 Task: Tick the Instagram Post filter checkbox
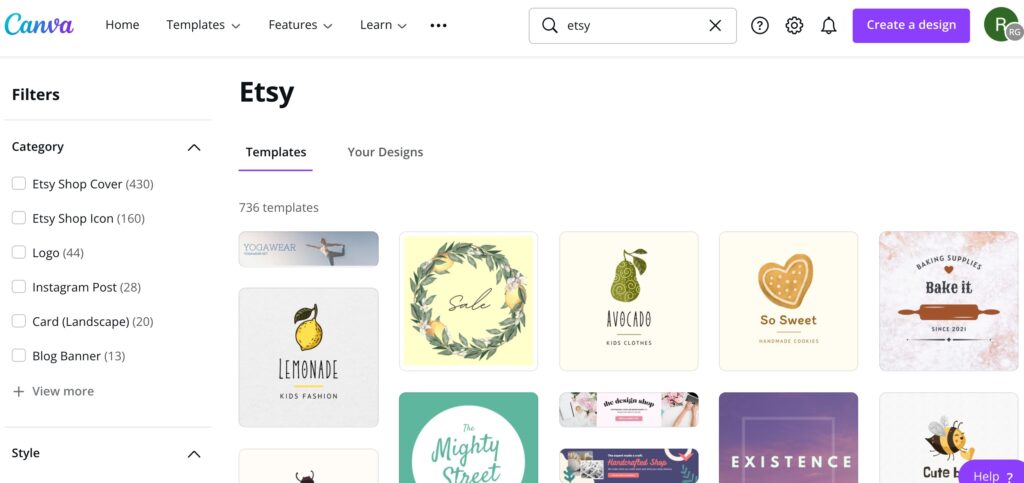click(19, 287)
